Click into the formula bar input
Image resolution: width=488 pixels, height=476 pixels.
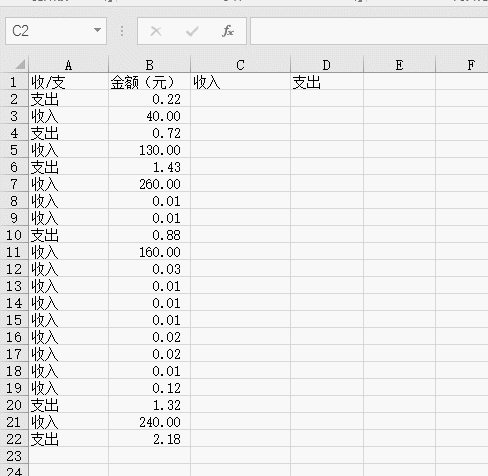(369, 31)
